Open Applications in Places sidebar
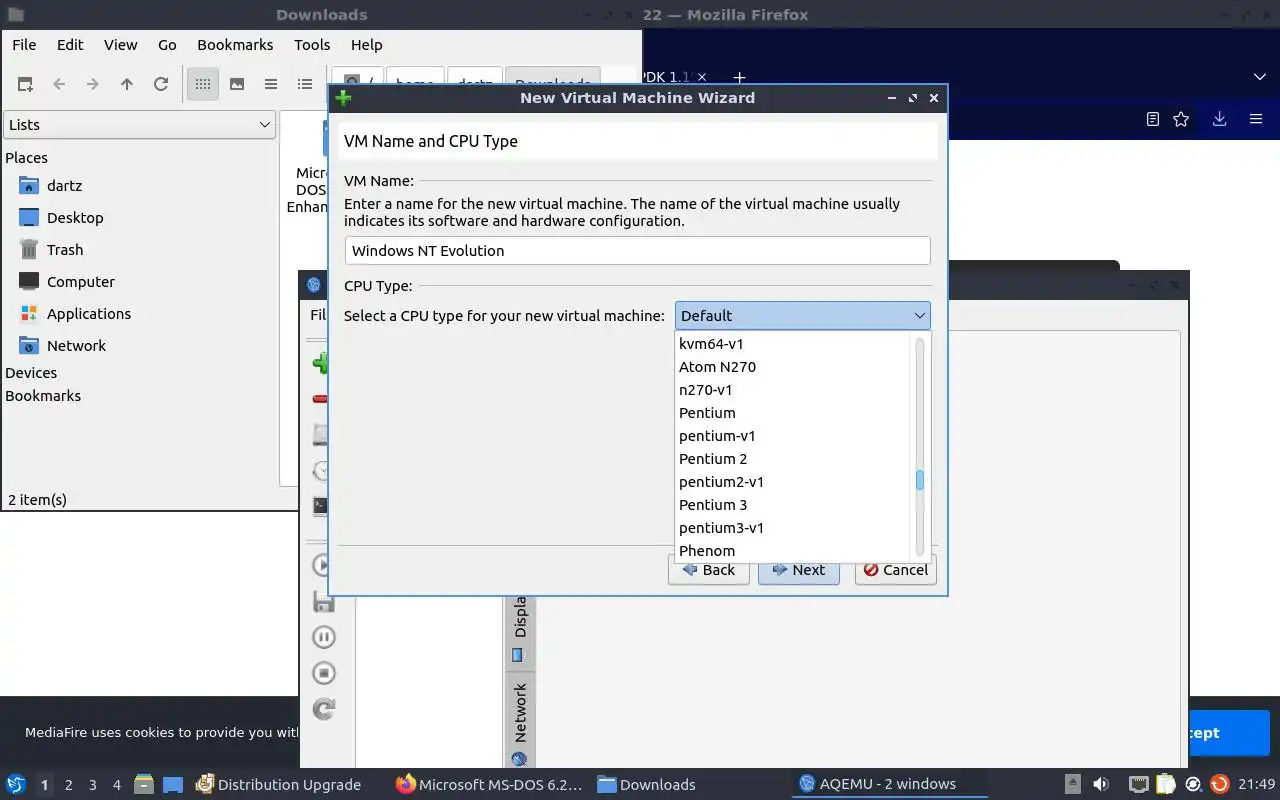 [88, 314]
